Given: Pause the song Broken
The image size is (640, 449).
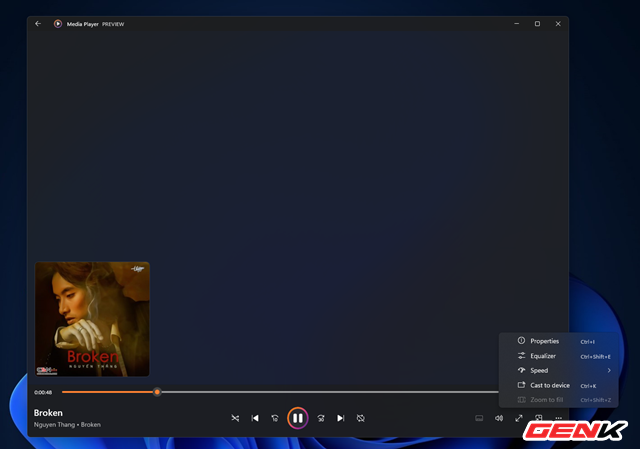Looking at the screenshot, I should pos(298,418).
